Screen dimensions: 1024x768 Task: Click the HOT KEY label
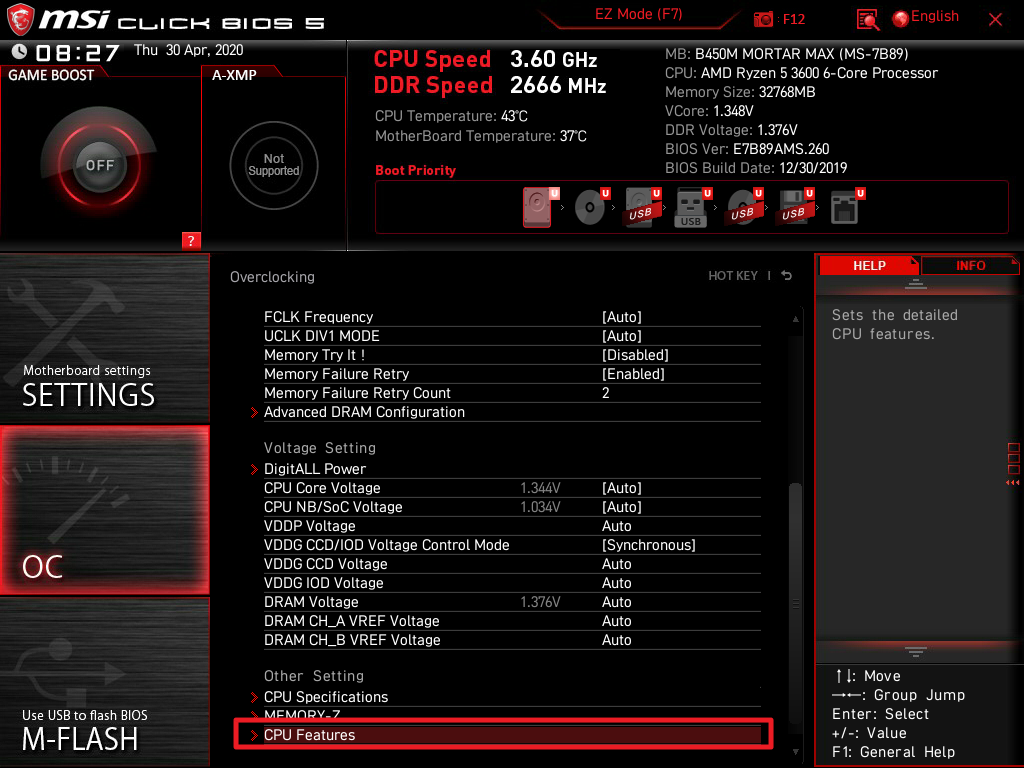click(733, 276)
